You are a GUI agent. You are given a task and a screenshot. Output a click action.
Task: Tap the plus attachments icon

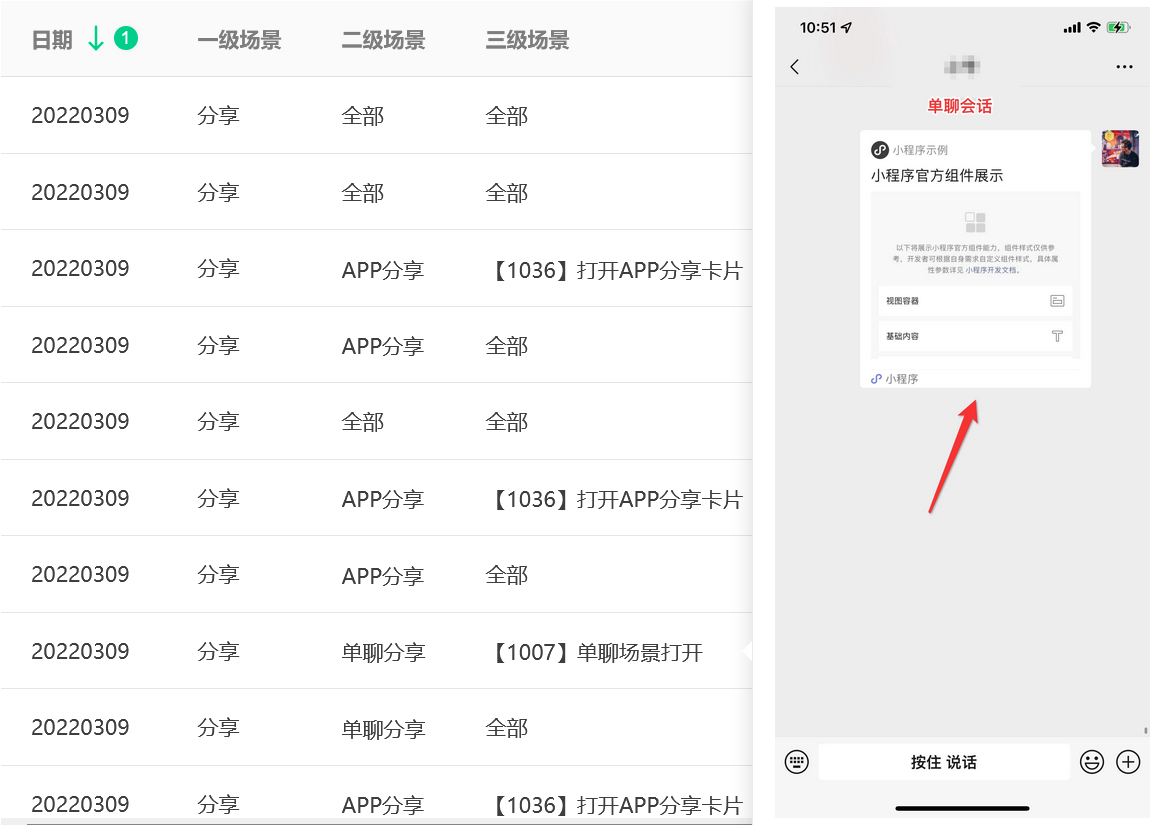(x=1128, y=762)
